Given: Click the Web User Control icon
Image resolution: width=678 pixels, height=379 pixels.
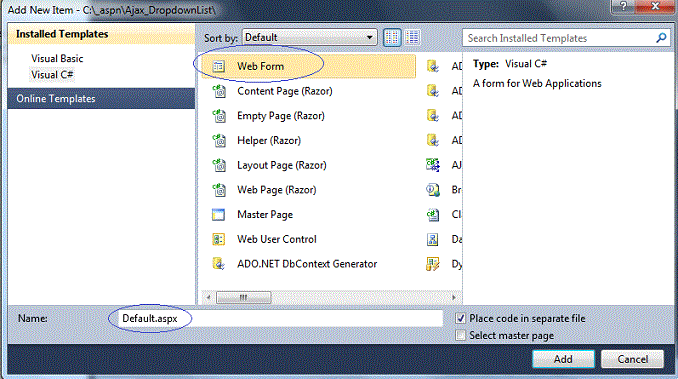Looking at the screenshot, I should (x=218, y=239).
